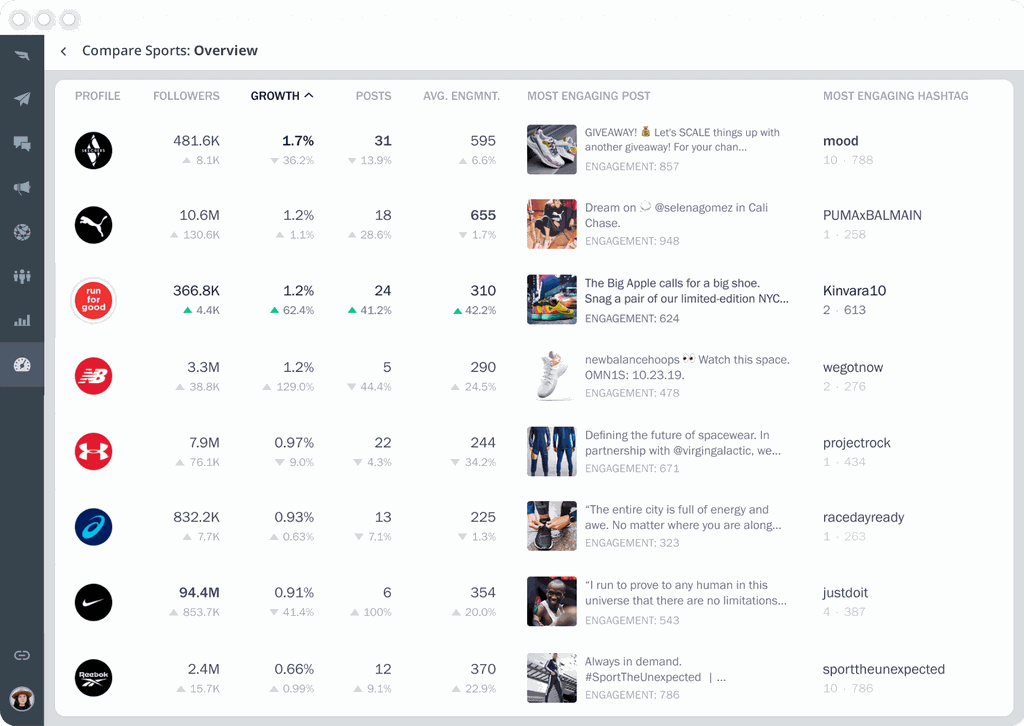1024x726 pixels.
Task: Select the speedometer dashboard icon
Action: pos(22,365)
